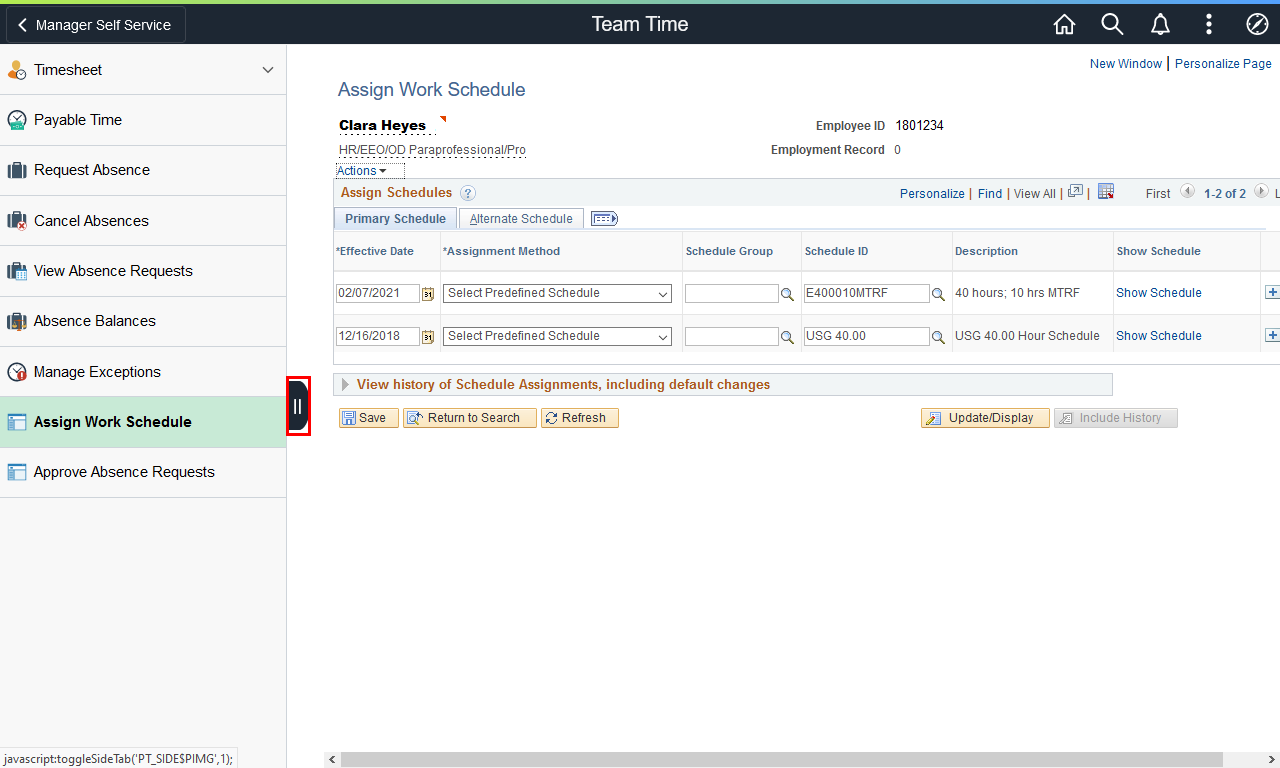Look up Schedule Group in 02/07/2021 row
This screenshot has height=768, width=1280.
coord(788,294)
